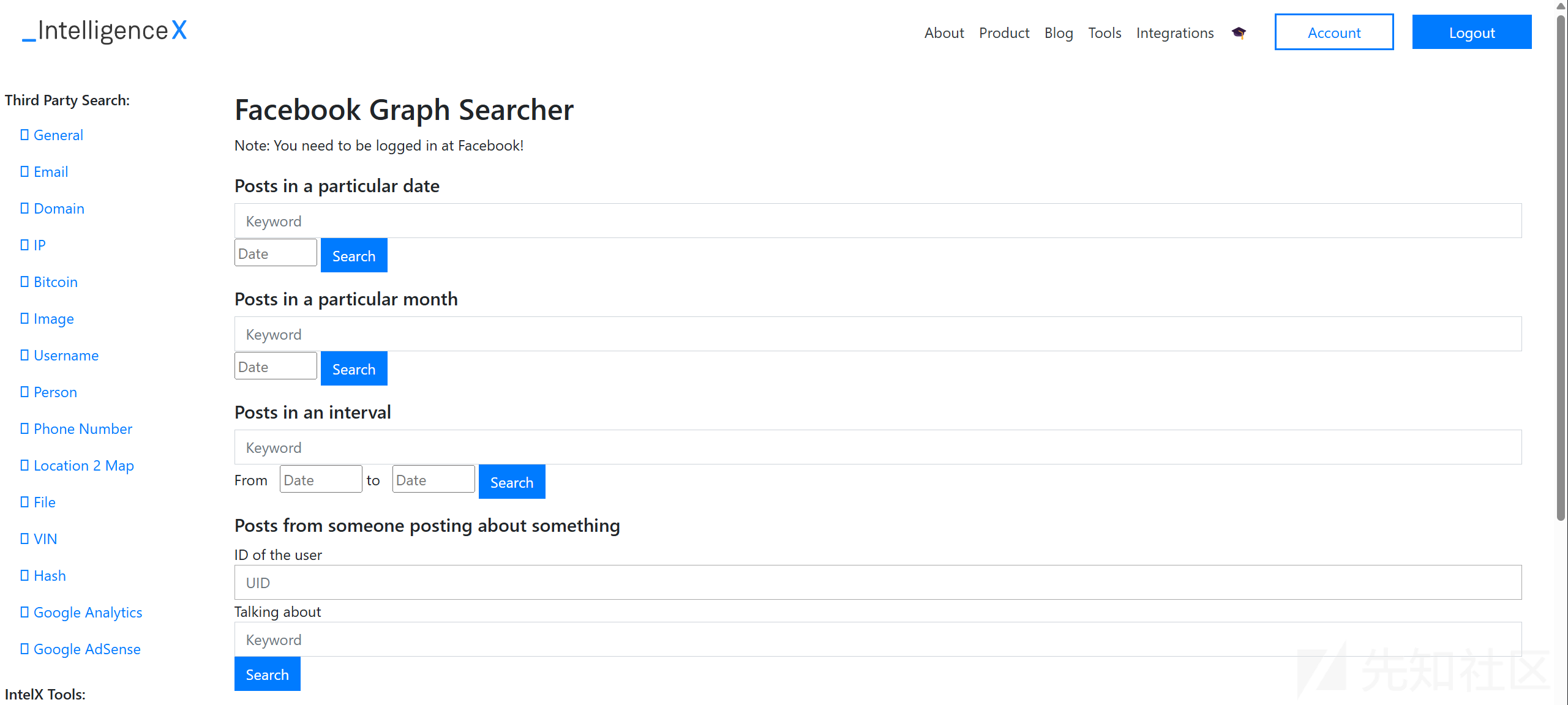
Task: Click the icon beside Google Analytics link
Action: pyautogui.click(x=24, y=612)
